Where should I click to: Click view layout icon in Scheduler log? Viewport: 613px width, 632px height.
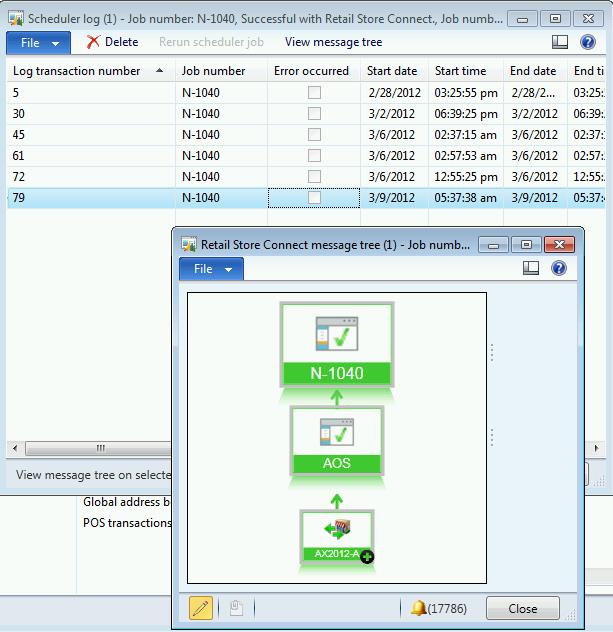point(561,42)
